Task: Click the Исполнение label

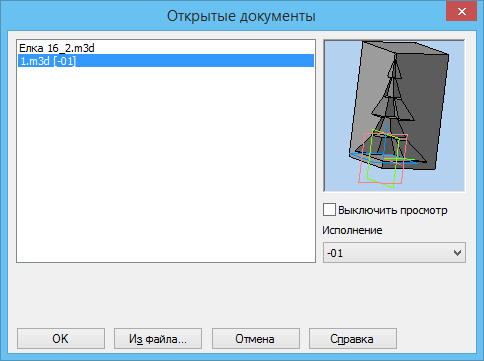Action: pyautogui.click(x=352, y=230)
